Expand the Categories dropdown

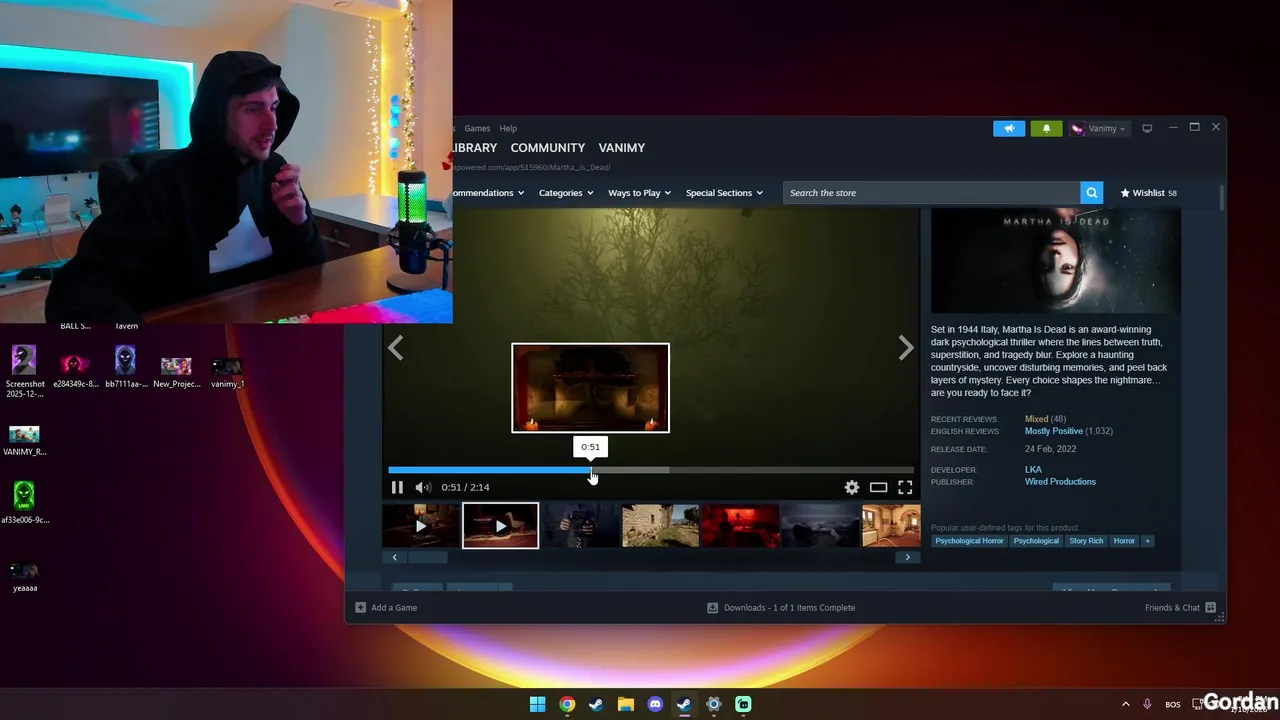[x=566, y=193]
